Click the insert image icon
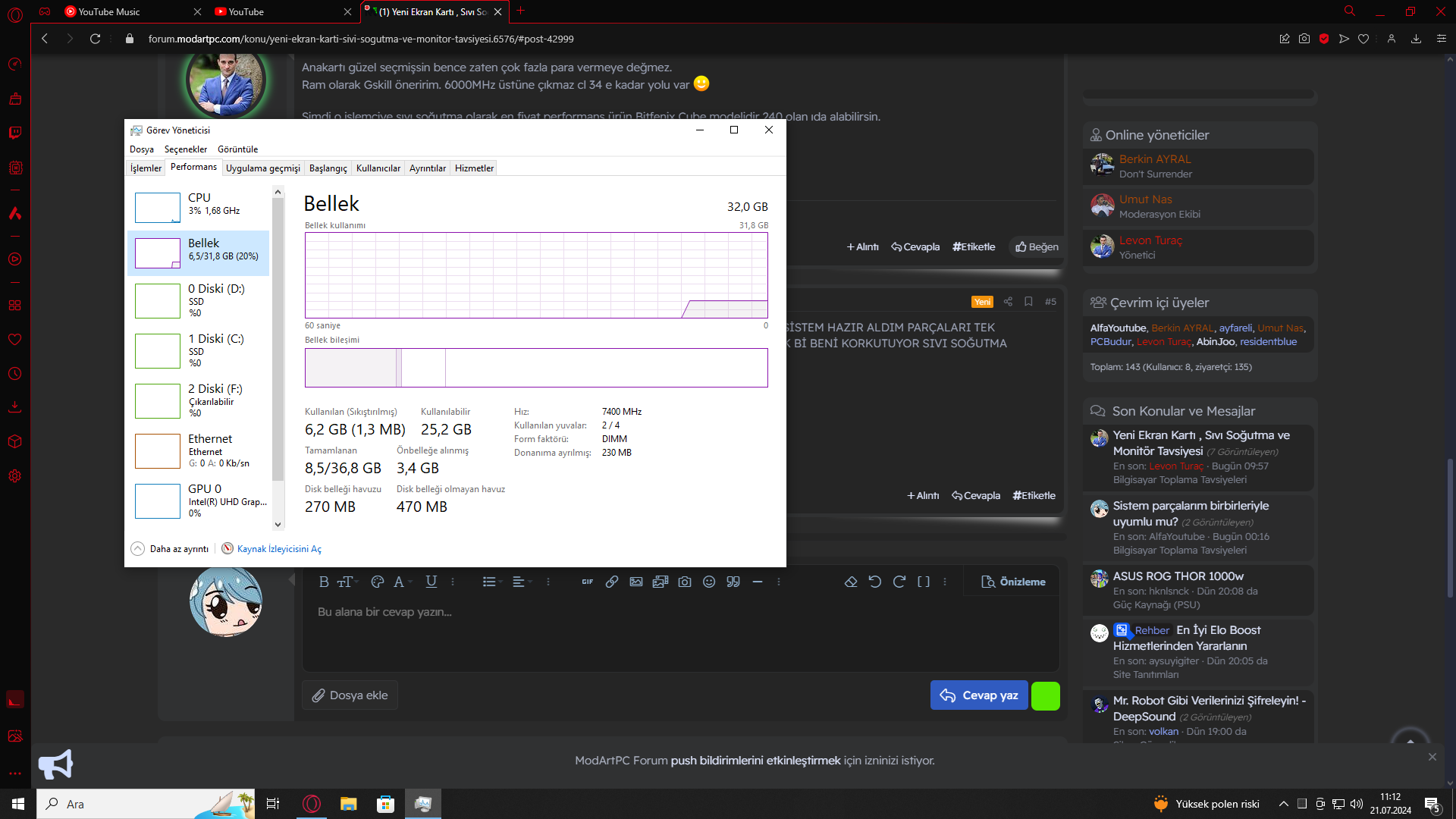The image size is (1456, 819). coord(636,582)
